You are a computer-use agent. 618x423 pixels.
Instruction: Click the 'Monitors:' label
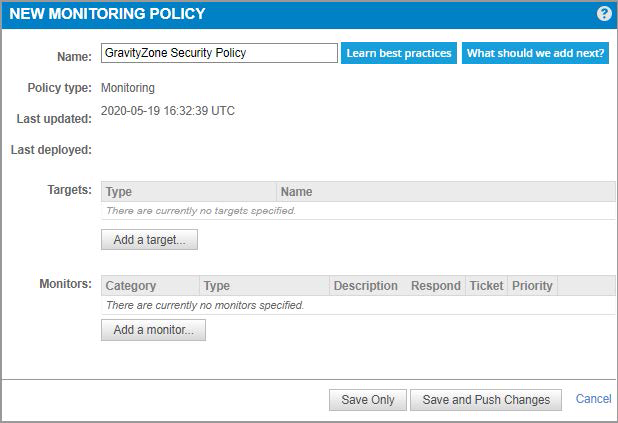coord(65,283)
